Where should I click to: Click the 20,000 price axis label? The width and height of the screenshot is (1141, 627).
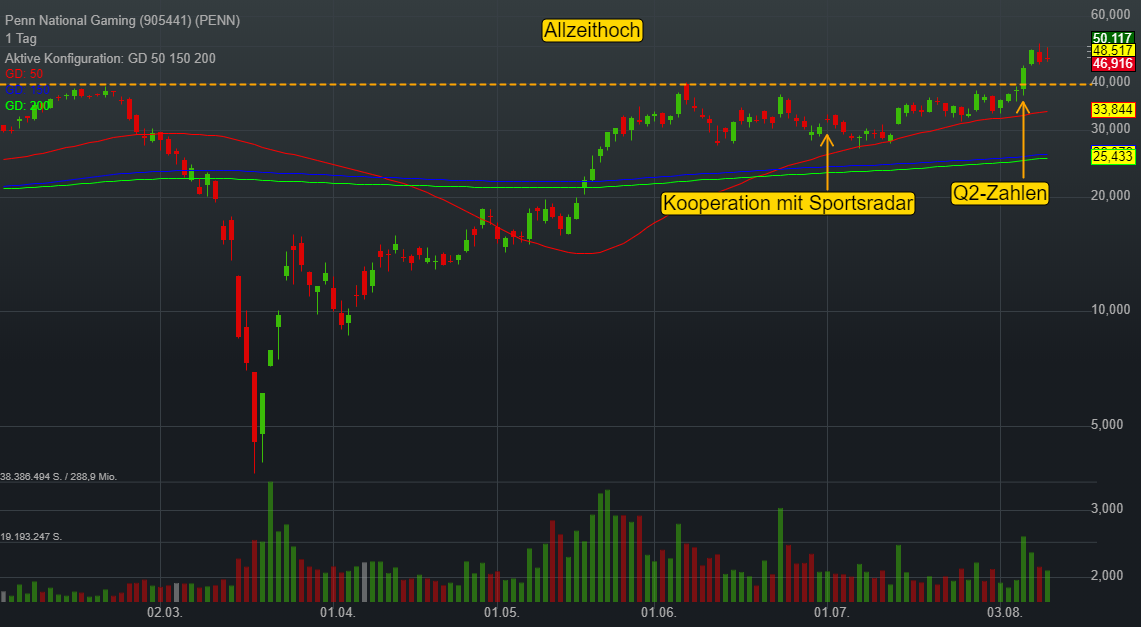coord(1111,195)
